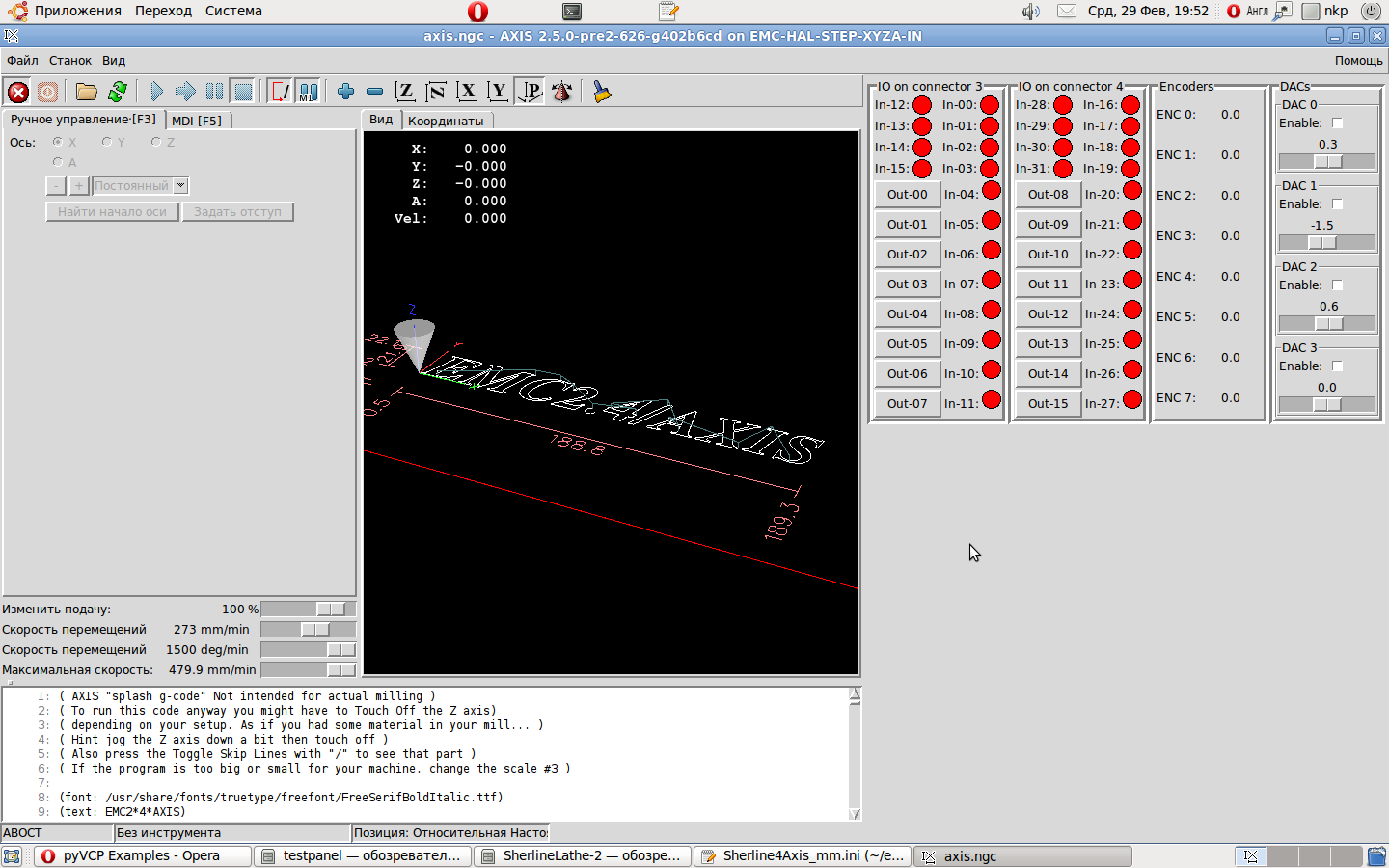The width and height of the screenshot is (1389, 868).
Task: Switch to rotated Z view icon
Action: (436, 92)
